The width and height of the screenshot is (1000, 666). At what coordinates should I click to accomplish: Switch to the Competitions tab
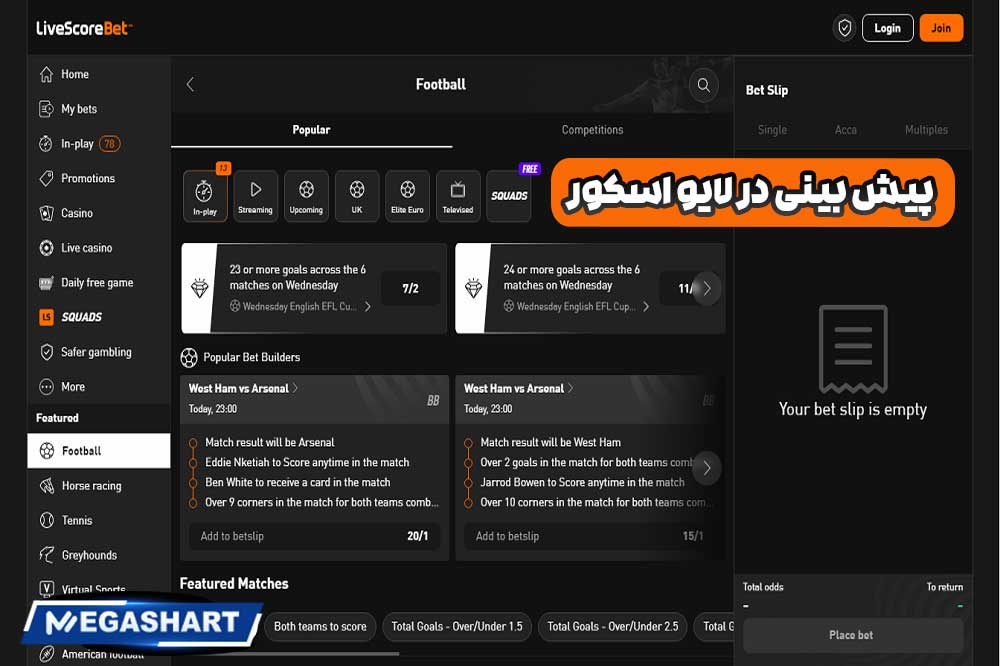(592, 130)
